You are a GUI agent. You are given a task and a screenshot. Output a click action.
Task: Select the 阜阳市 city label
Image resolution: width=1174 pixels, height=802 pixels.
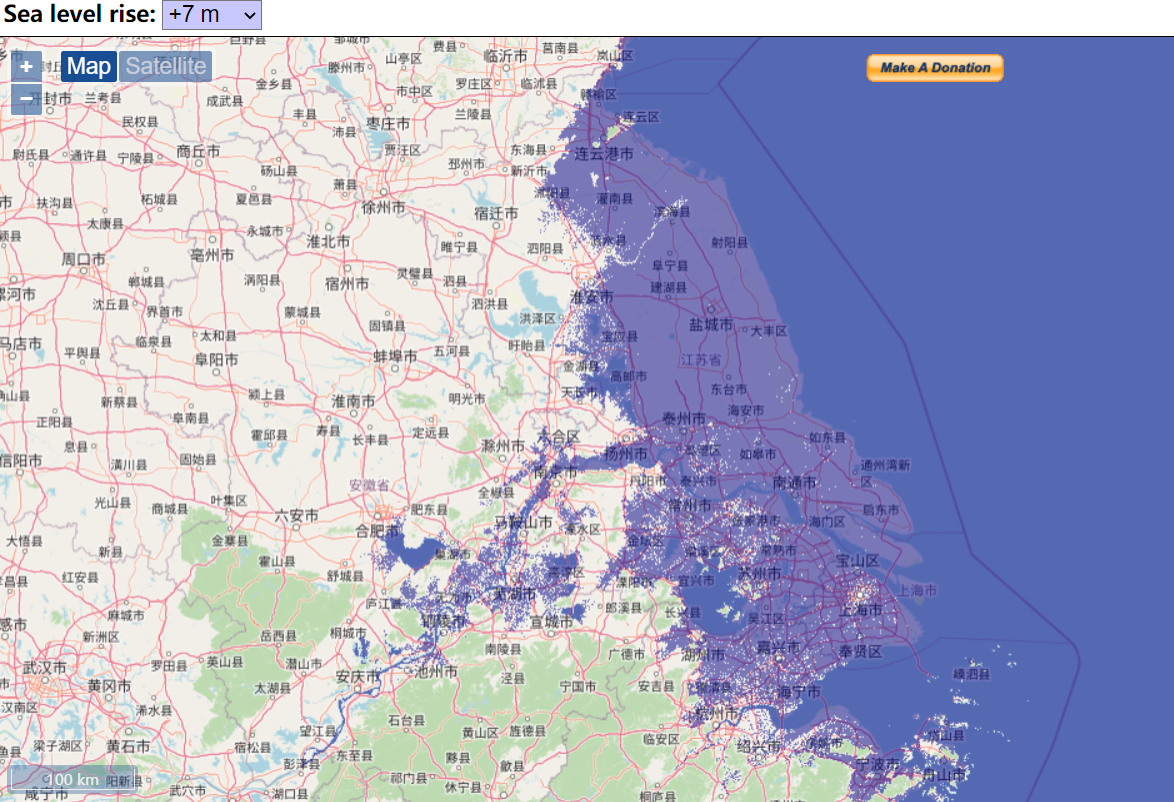point(216,359)
